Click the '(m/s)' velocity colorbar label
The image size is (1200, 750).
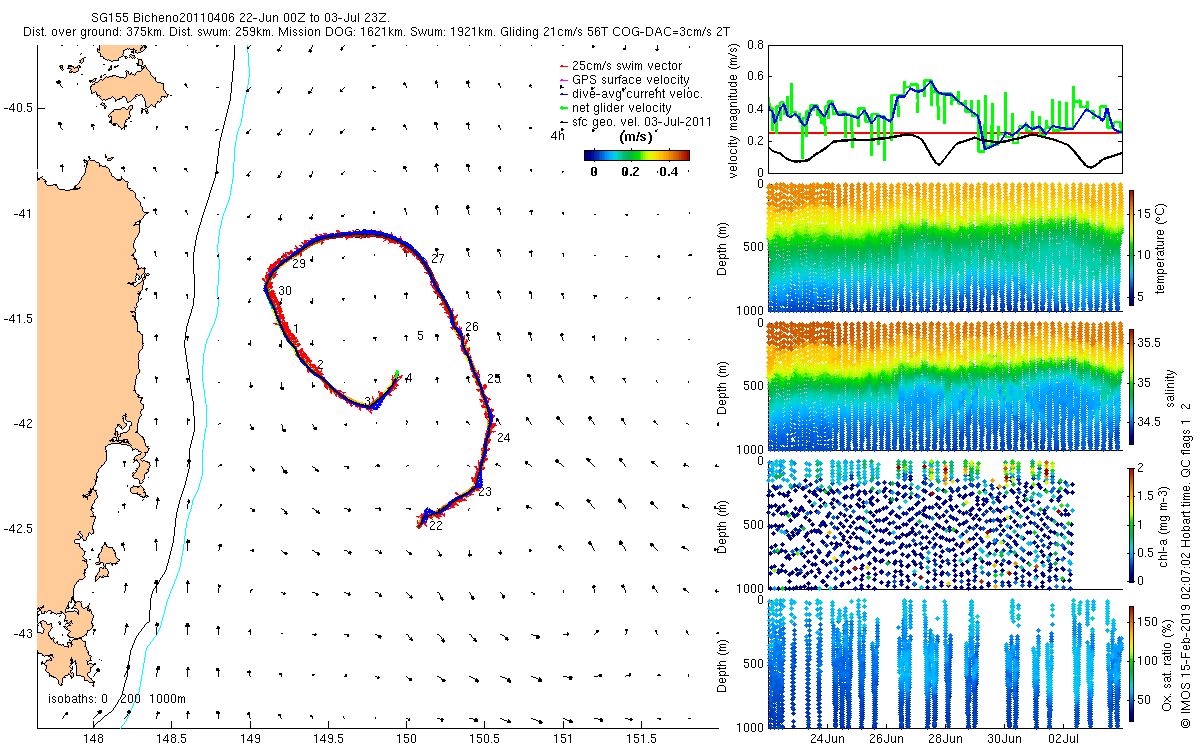point(636,137)
